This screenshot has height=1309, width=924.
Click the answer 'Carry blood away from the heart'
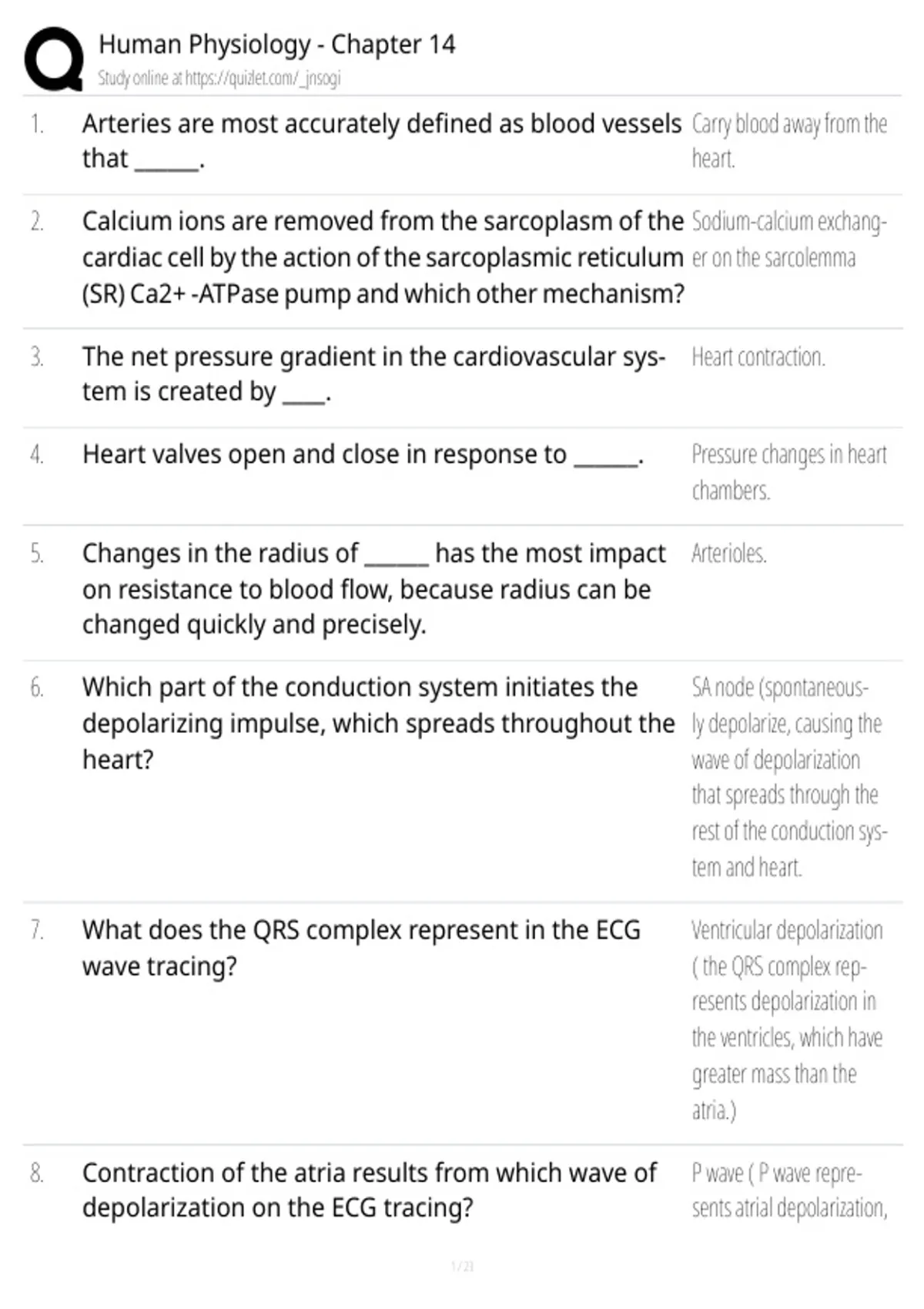tap(789, 141)
